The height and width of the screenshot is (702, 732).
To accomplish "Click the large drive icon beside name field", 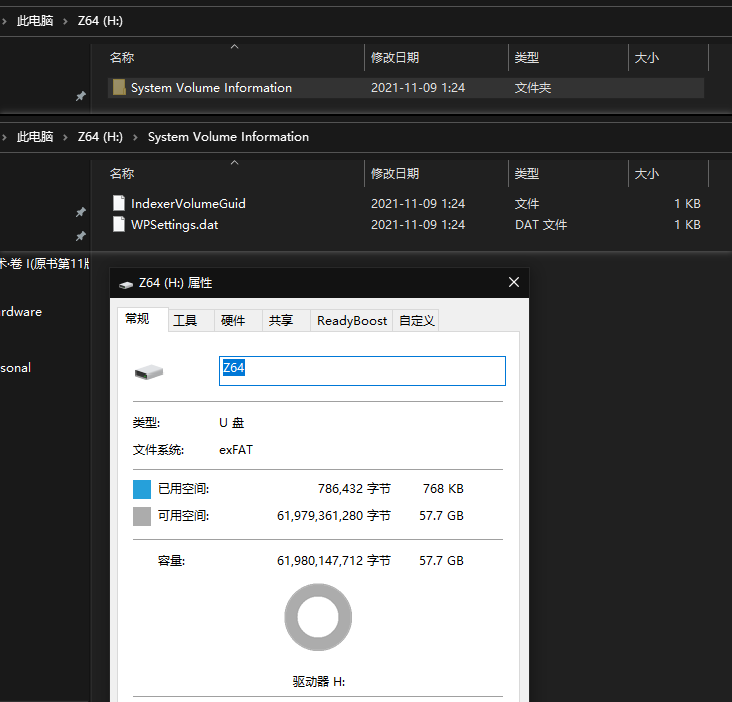I will [x=148, y=373].
